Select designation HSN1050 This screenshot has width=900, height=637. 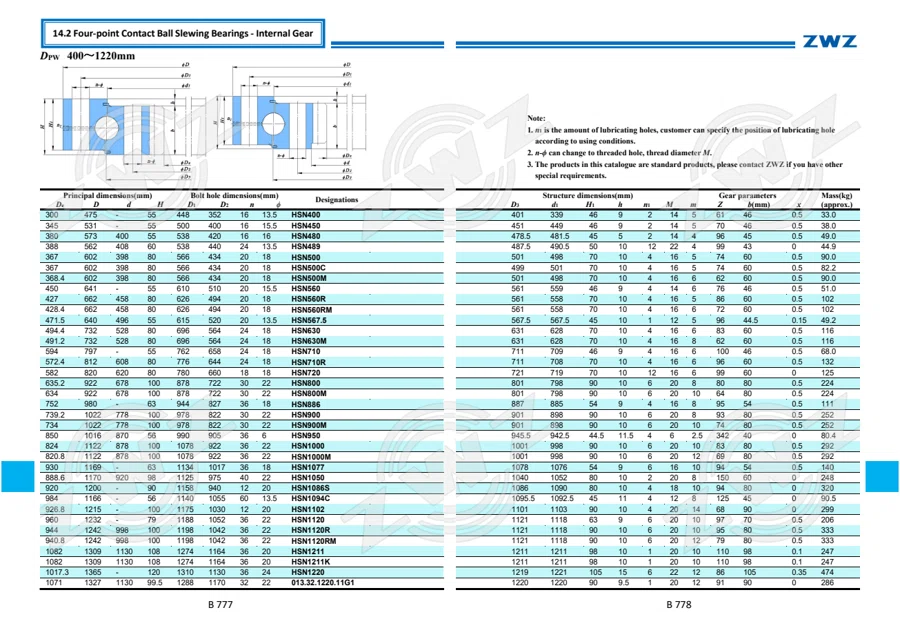click(x=308, y=477)
